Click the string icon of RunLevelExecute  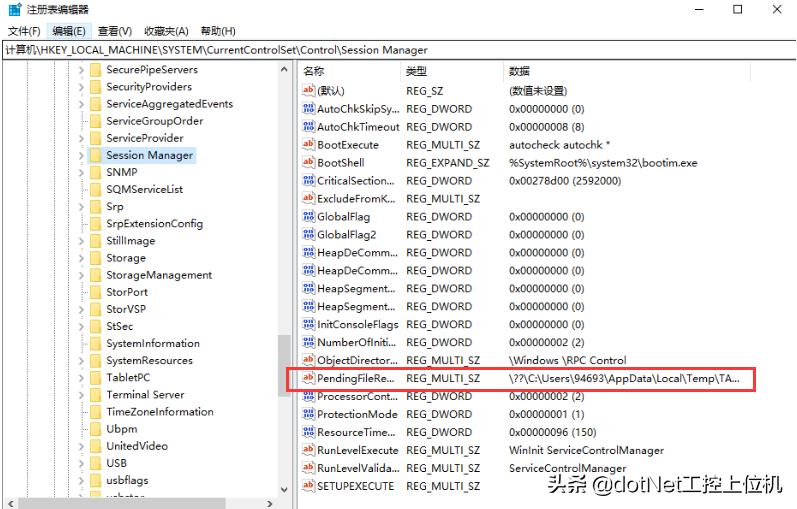click(308, 450)
